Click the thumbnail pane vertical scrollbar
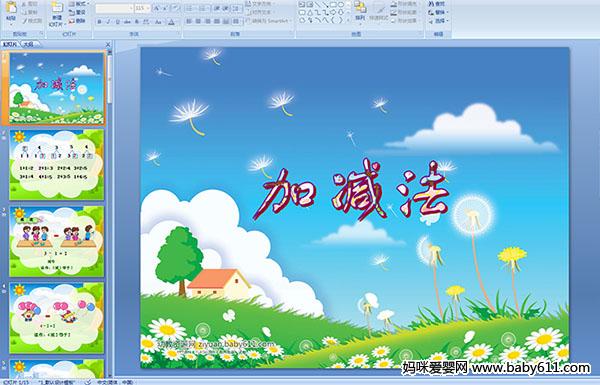 coord(110,214)
